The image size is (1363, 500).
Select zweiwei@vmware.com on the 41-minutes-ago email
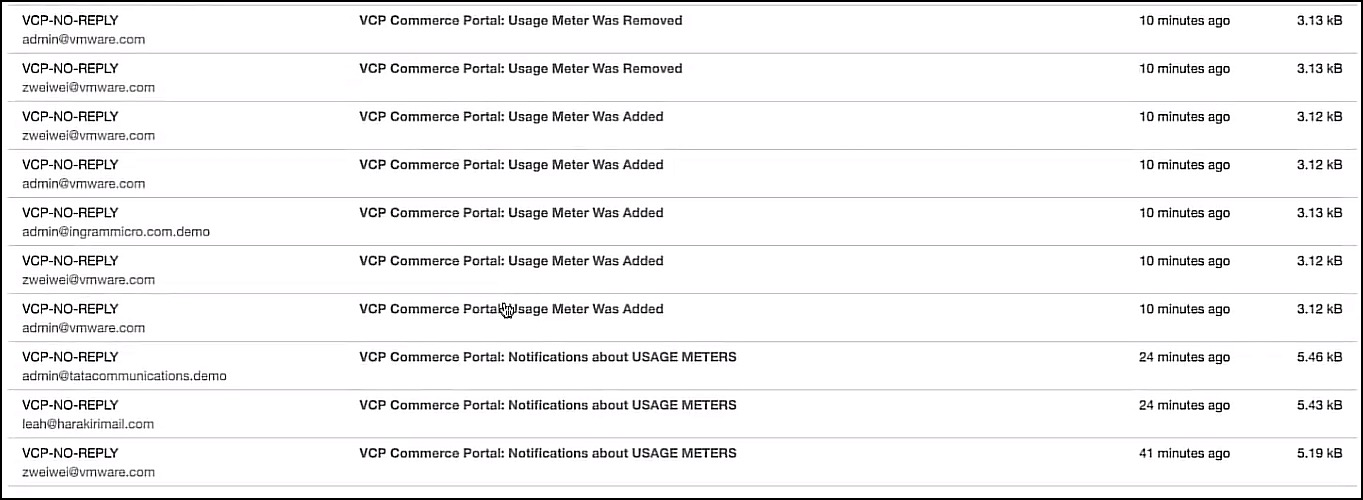pyautogui.click(x=88, y=472)
